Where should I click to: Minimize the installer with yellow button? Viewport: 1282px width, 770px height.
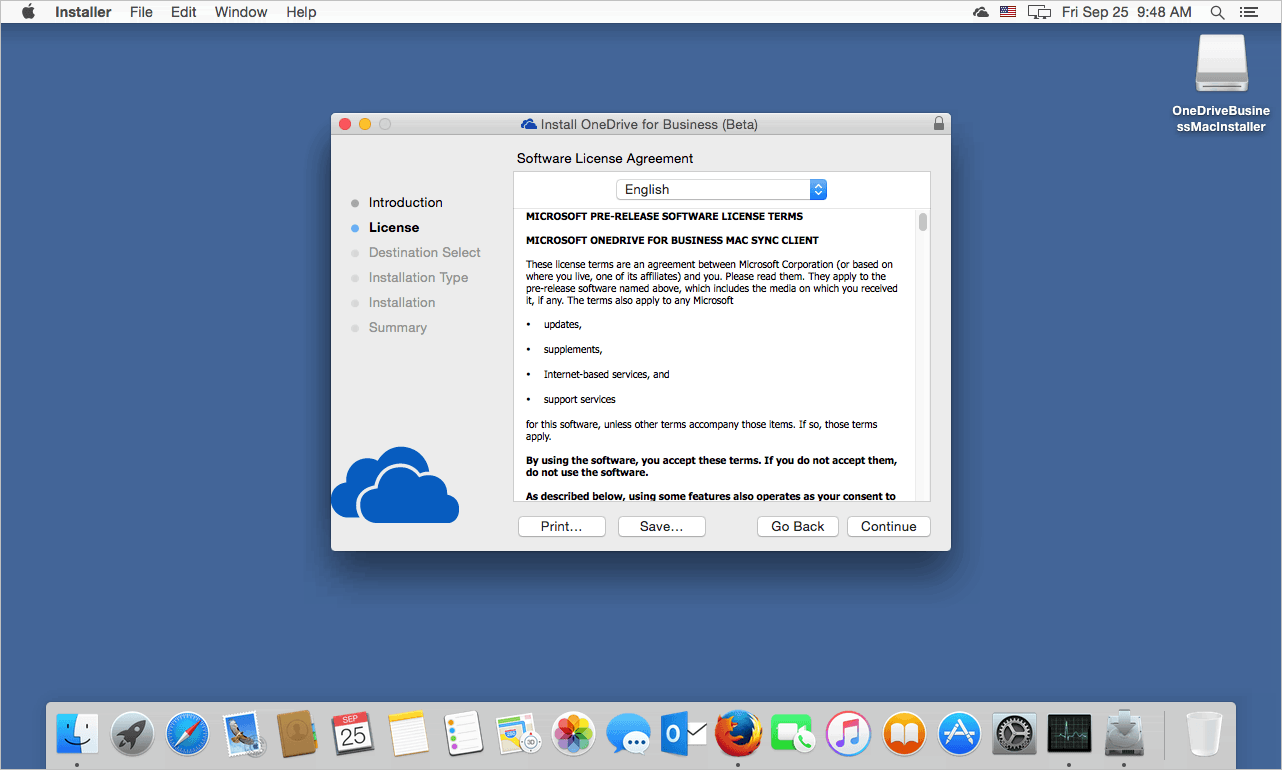(365, 124)
